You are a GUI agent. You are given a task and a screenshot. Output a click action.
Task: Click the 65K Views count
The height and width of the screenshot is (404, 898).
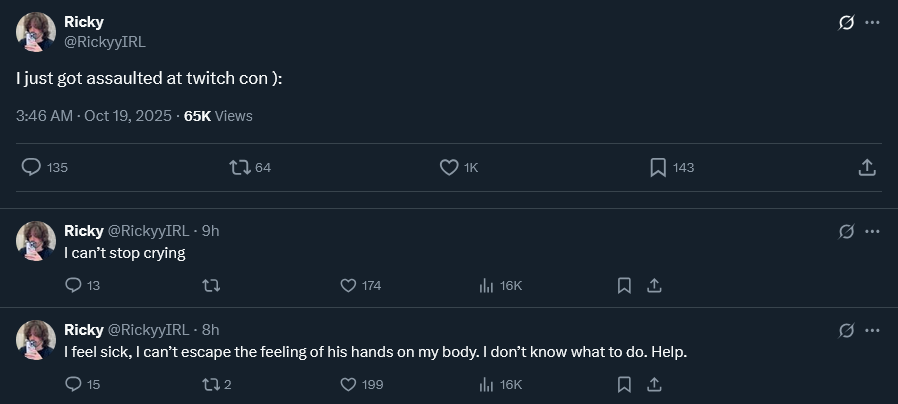pos(218,116)
